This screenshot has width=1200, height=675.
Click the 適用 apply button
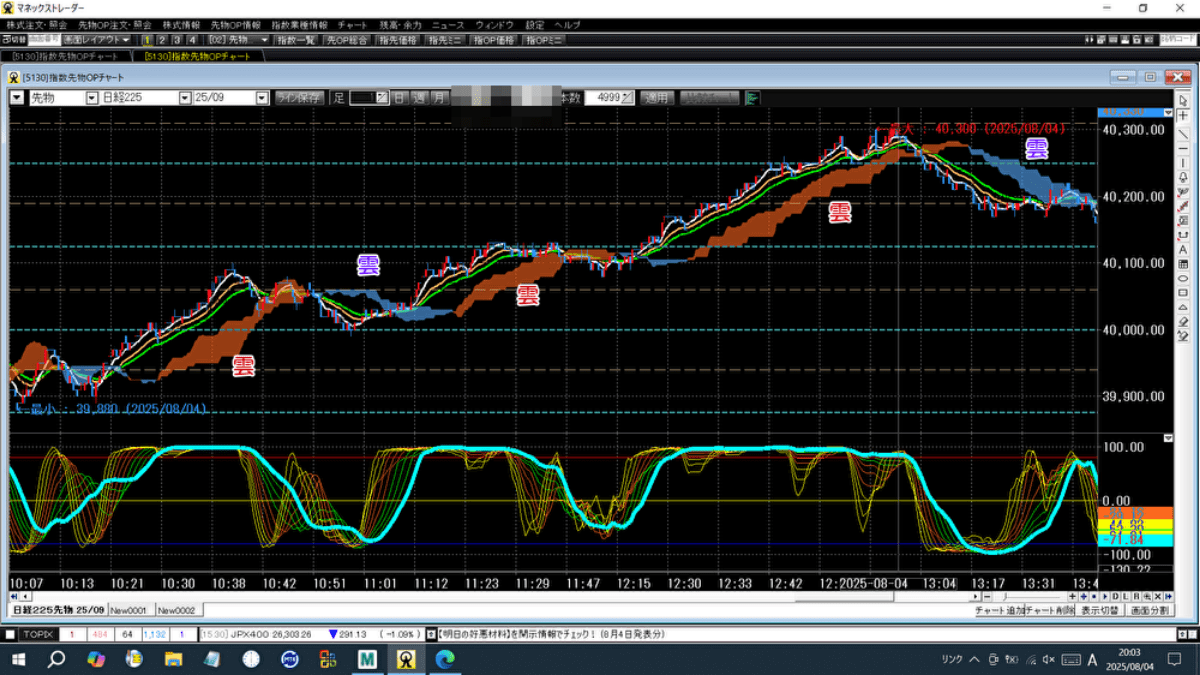tap(656, 98)
